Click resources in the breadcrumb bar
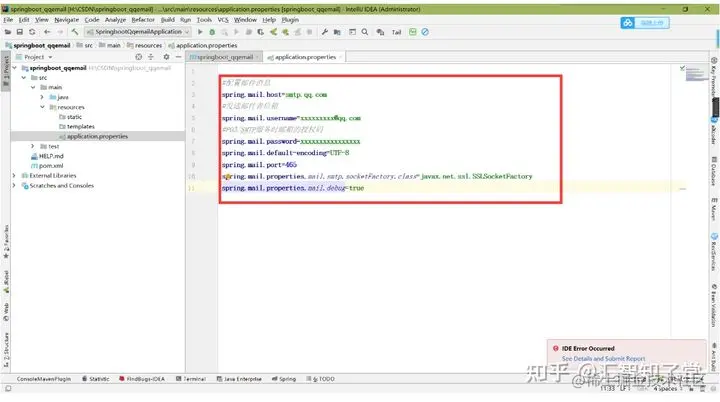 148,45
